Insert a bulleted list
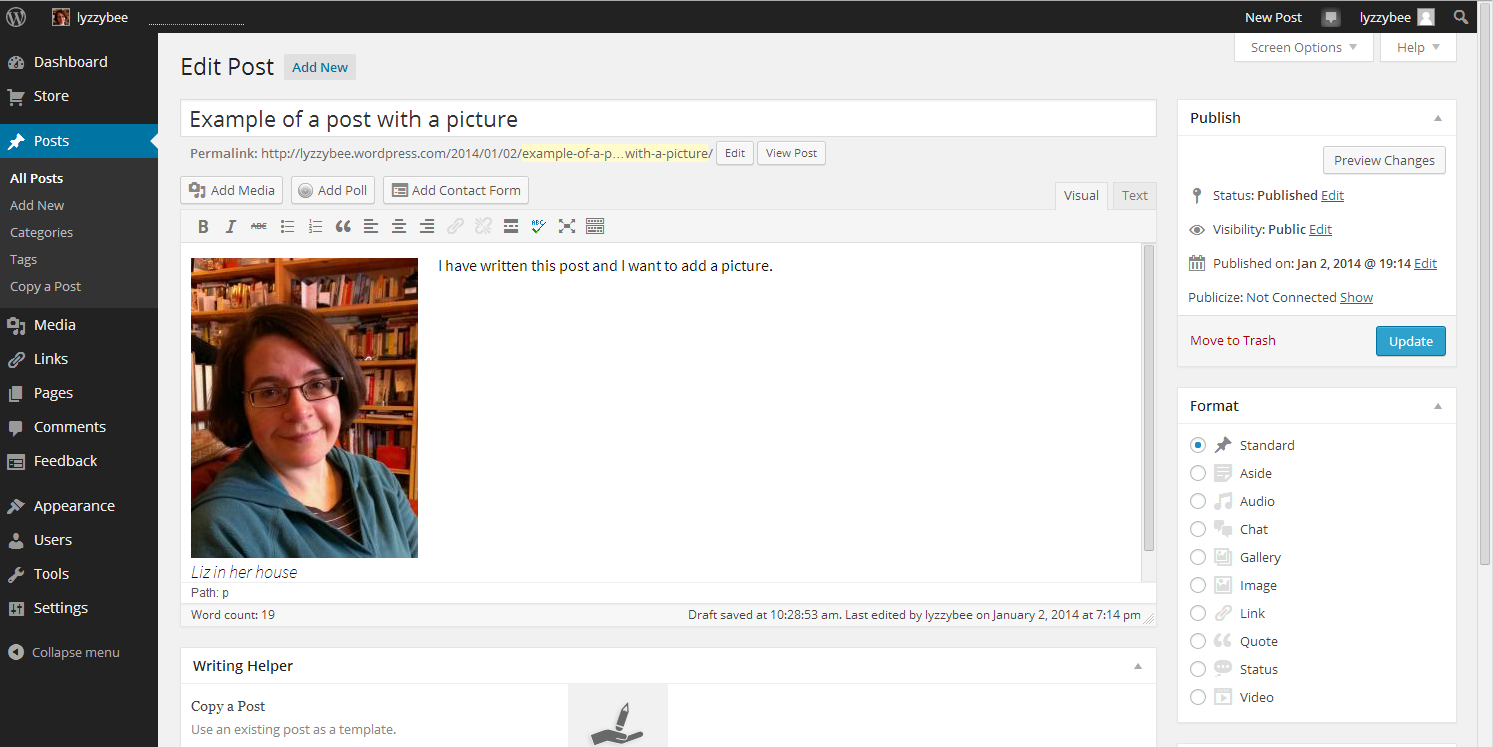Image resolution: width=1493 pixels, height=747 pixels. pyautogui.click(x=287, y=226)
